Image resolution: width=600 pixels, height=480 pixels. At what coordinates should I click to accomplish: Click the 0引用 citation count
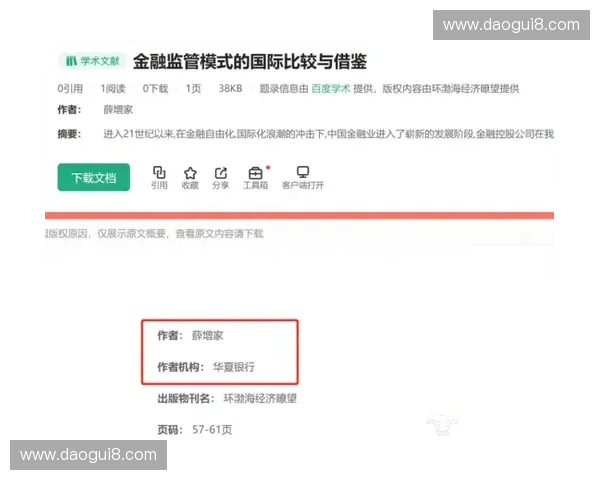point(70,89)
